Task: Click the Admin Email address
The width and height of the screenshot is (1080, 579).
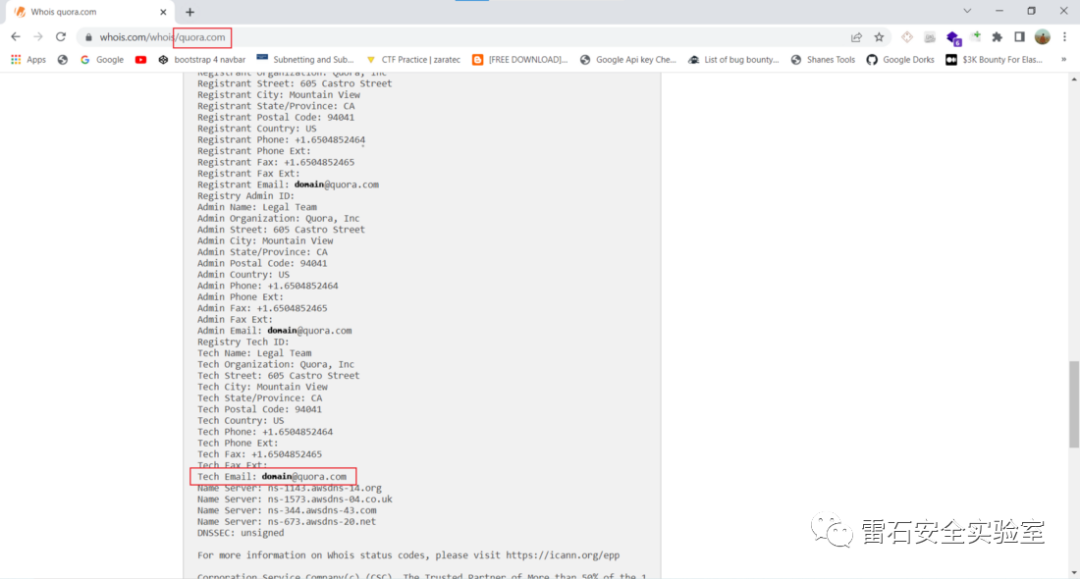Action: [309, 330]
